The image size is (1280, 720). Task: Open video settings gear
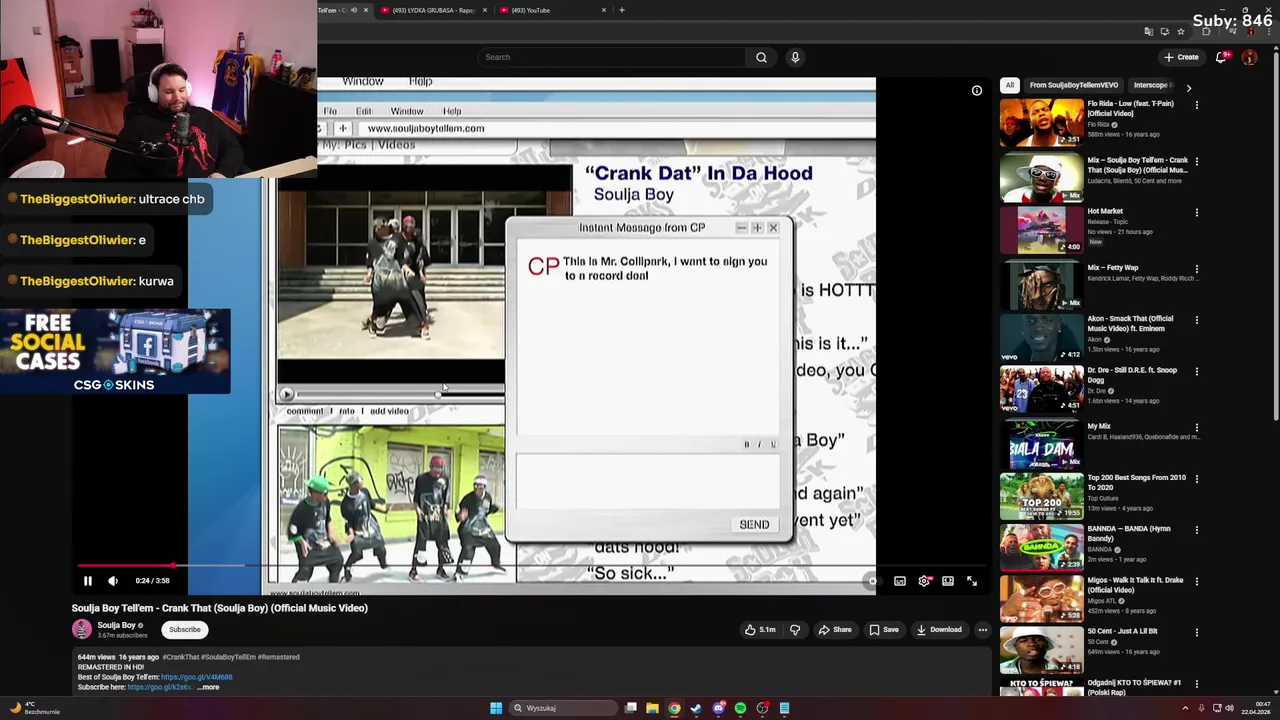point(924,581)
